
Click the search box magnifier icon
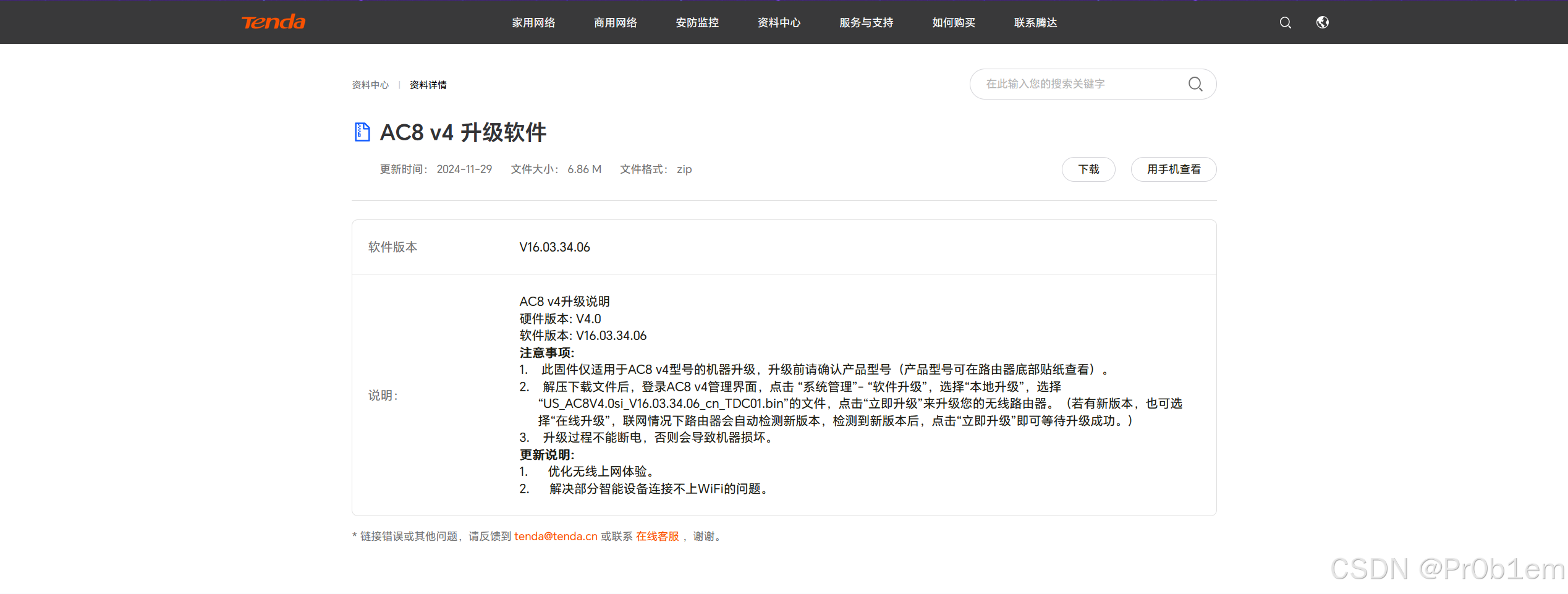(x=1195, y=84)
